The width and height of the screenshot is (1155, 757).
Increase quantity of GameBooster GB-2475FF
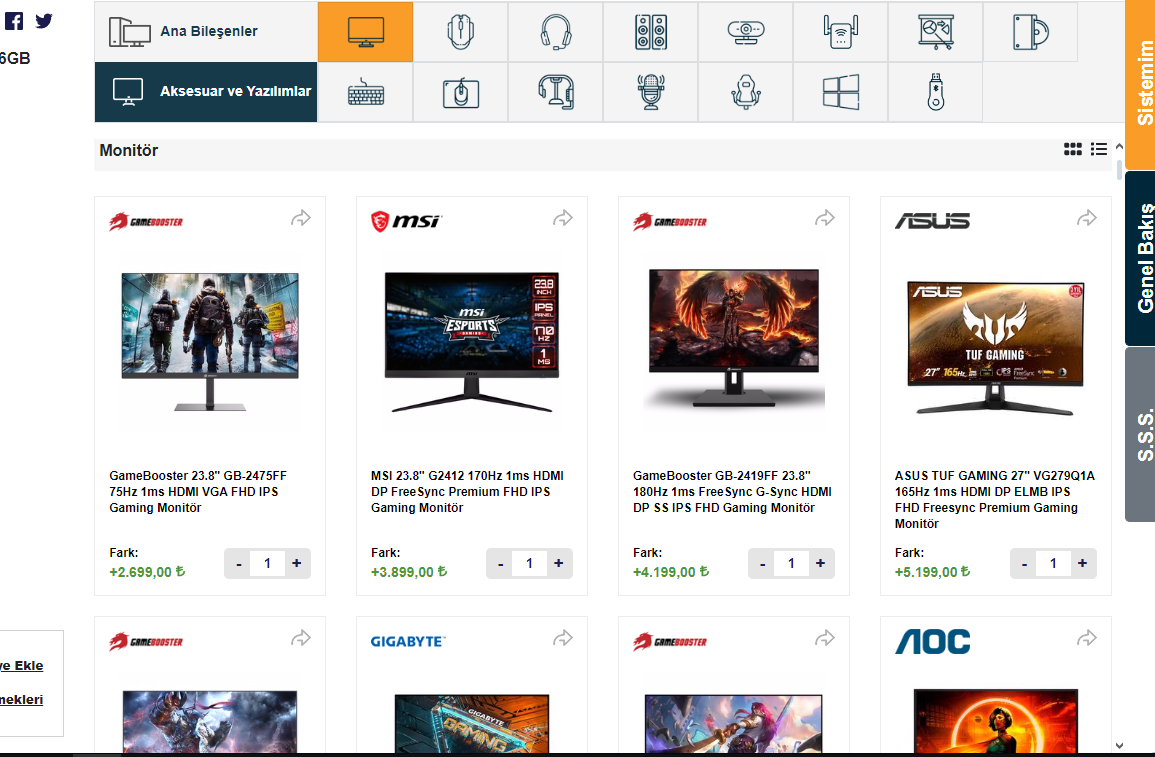pyautogui.click(x=297, y=563)
